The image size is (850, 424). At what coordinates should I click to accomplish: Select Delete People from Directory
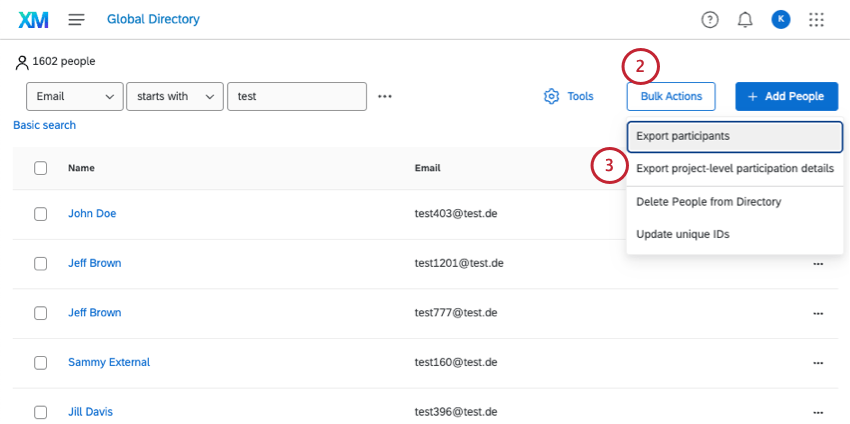click(x=708, y=202)
